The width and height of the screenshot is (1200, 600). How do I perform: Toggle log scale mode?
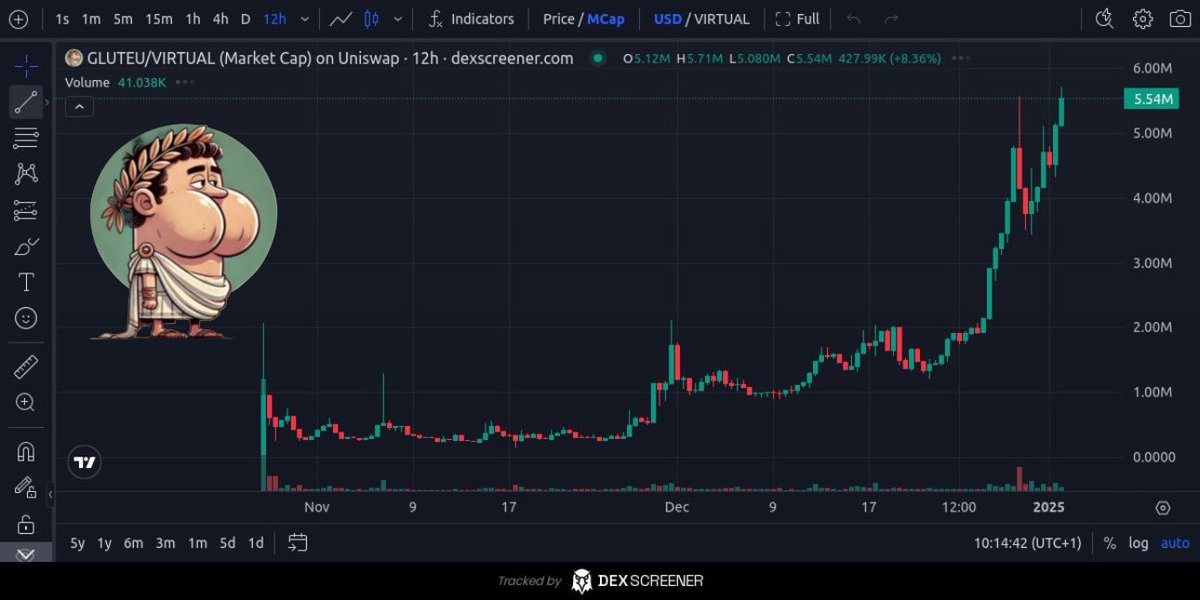(1139, 543)
